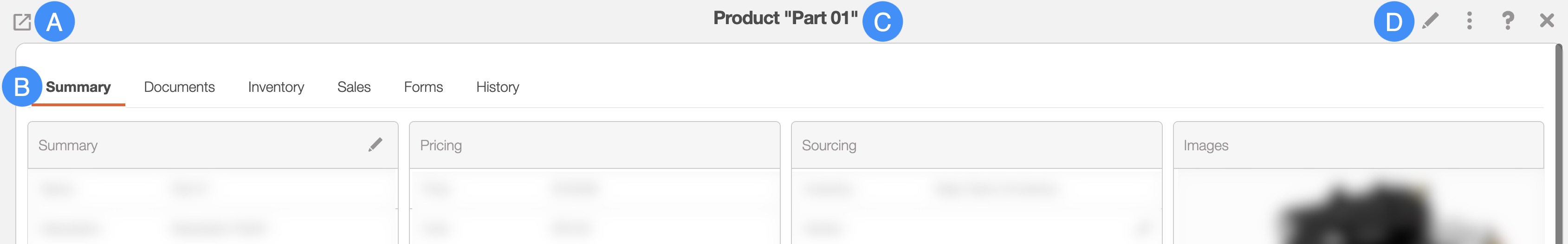Click the edit pencil in the top header
The height and width of the screenshot is (244, 1568).
coord(1430,21)
